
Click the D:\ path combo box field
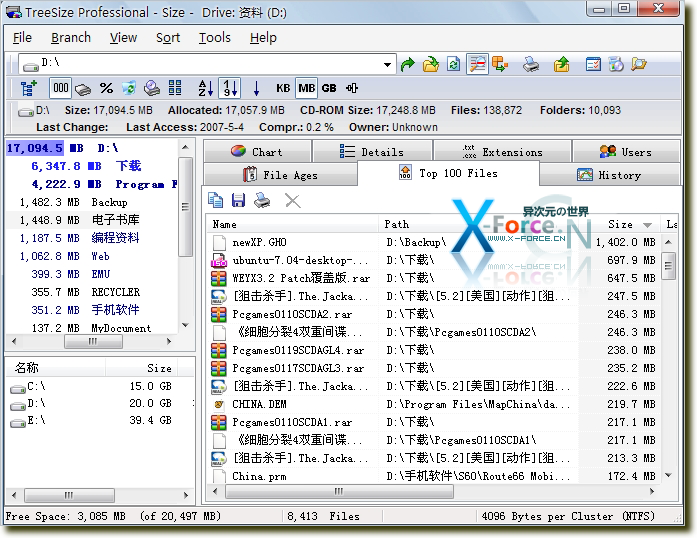pos(207,65)
